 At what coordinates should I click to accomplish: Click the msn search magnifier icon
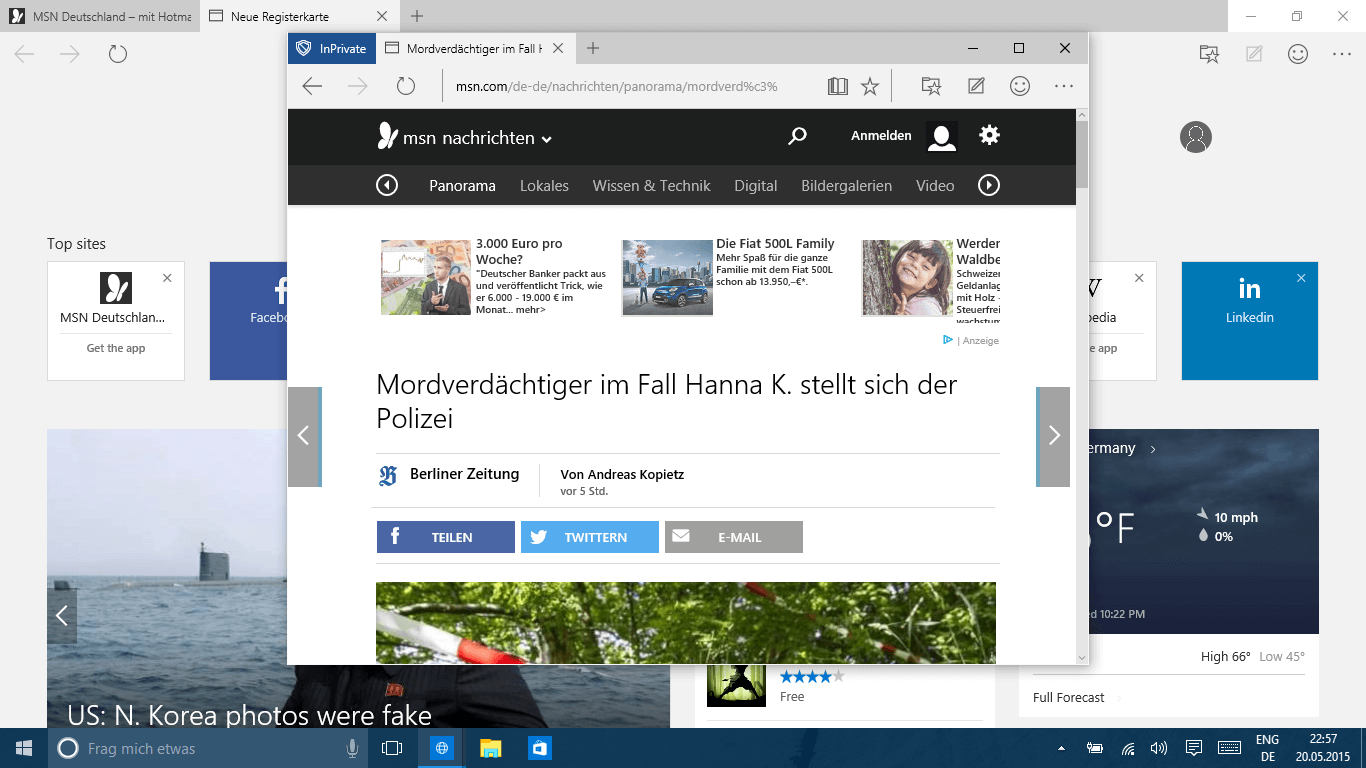797,136
